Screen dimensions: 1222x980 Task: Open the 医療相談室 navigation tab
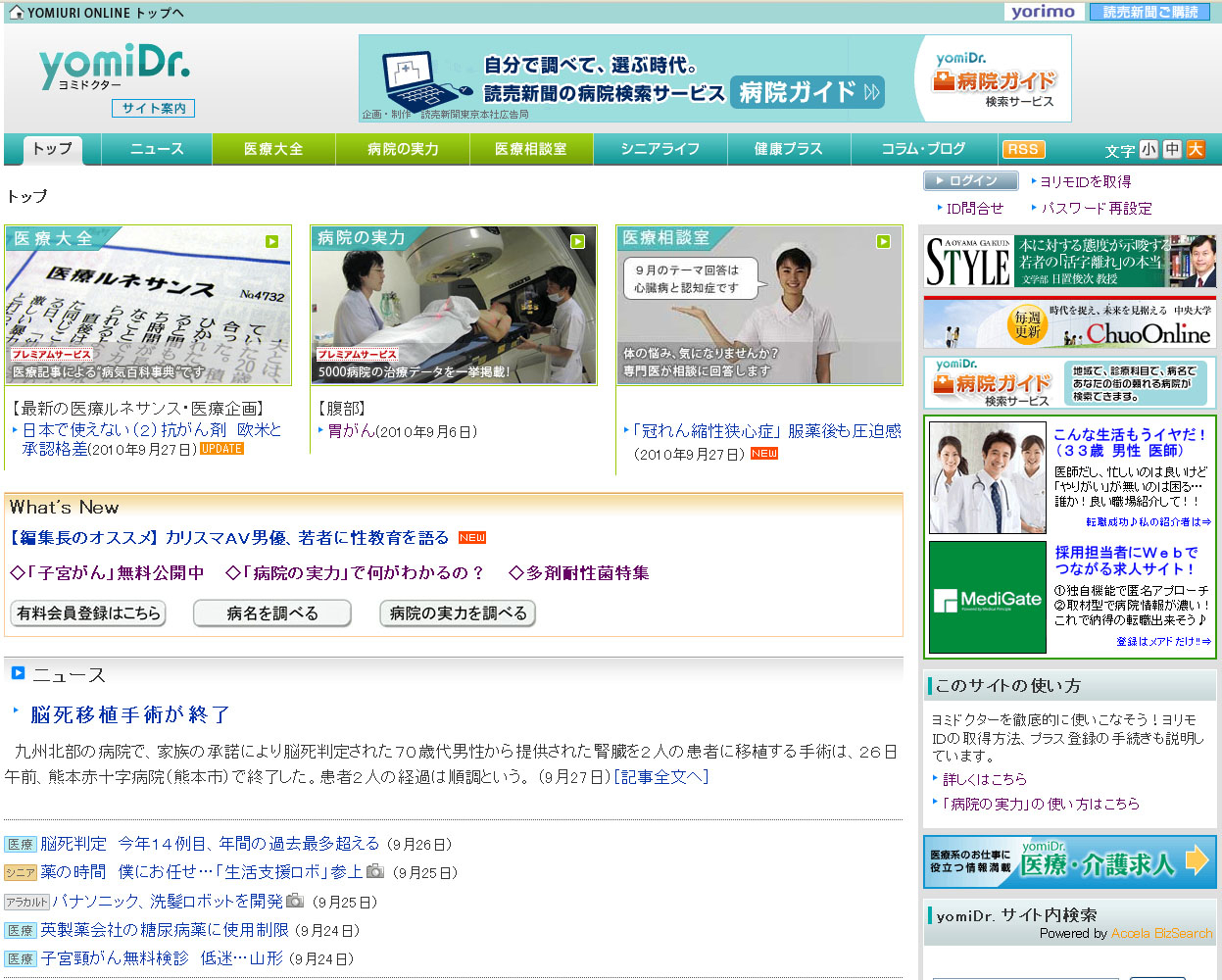531,149
